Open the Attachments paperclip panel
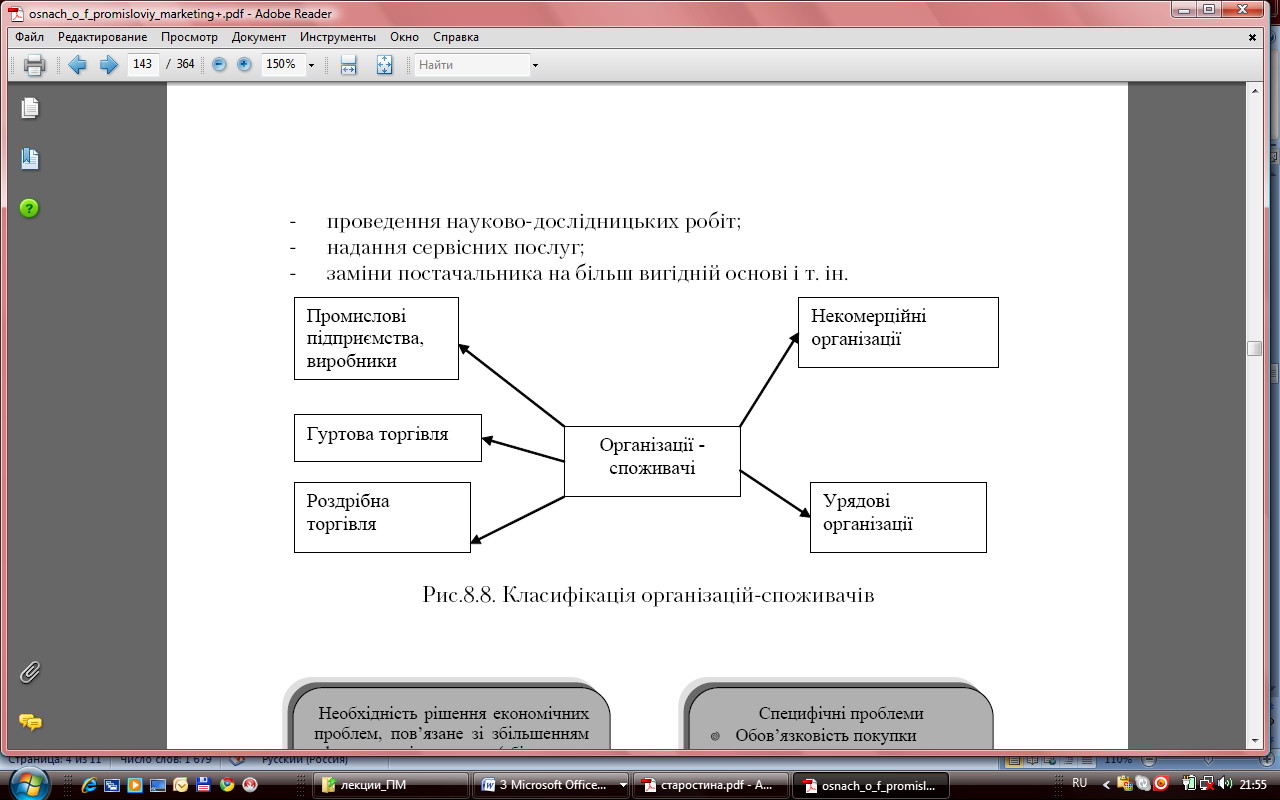This screenshot has height=800, width=1280. click(30, 672)
